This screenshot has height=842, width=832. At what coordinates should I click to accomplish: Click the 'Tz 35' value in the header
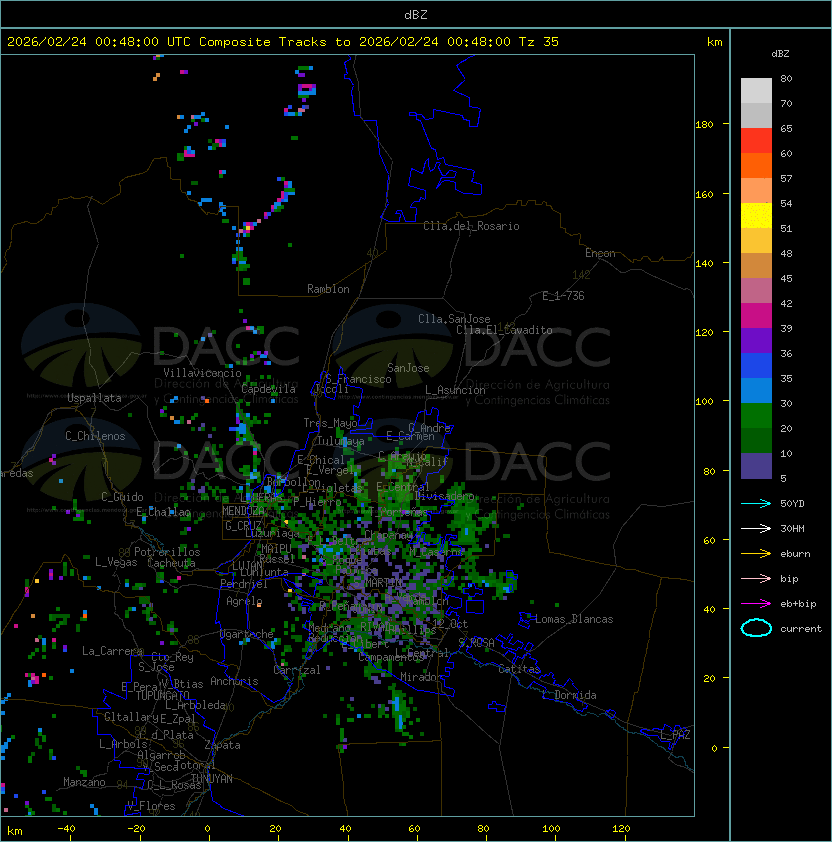pyautogui.click(x=539, y=42)
